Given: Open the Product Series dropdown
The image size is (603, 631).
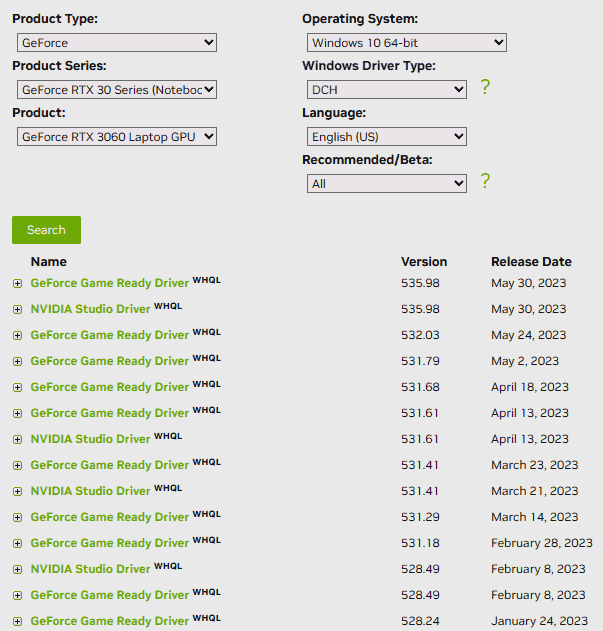Looking at the screenshot, I should (x=117, y=89).
